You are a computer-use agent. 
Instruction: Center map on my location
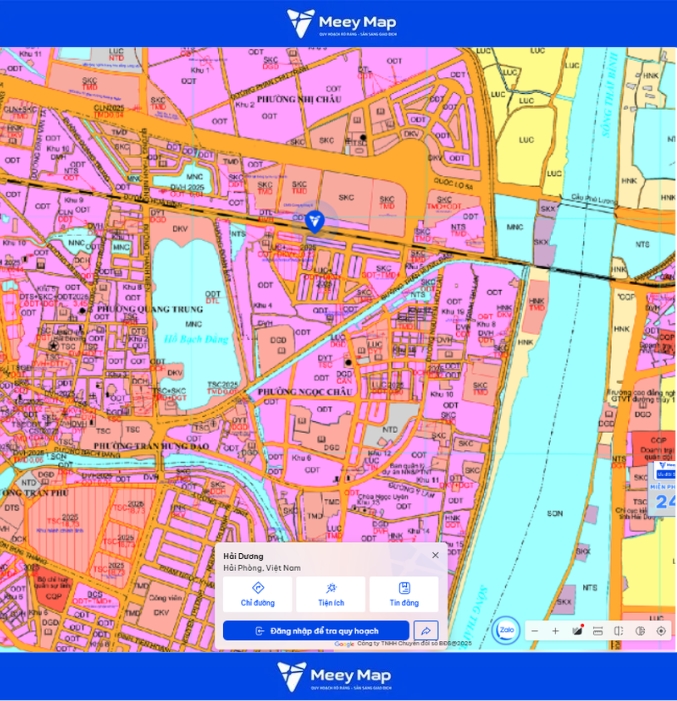coord(661,631)
